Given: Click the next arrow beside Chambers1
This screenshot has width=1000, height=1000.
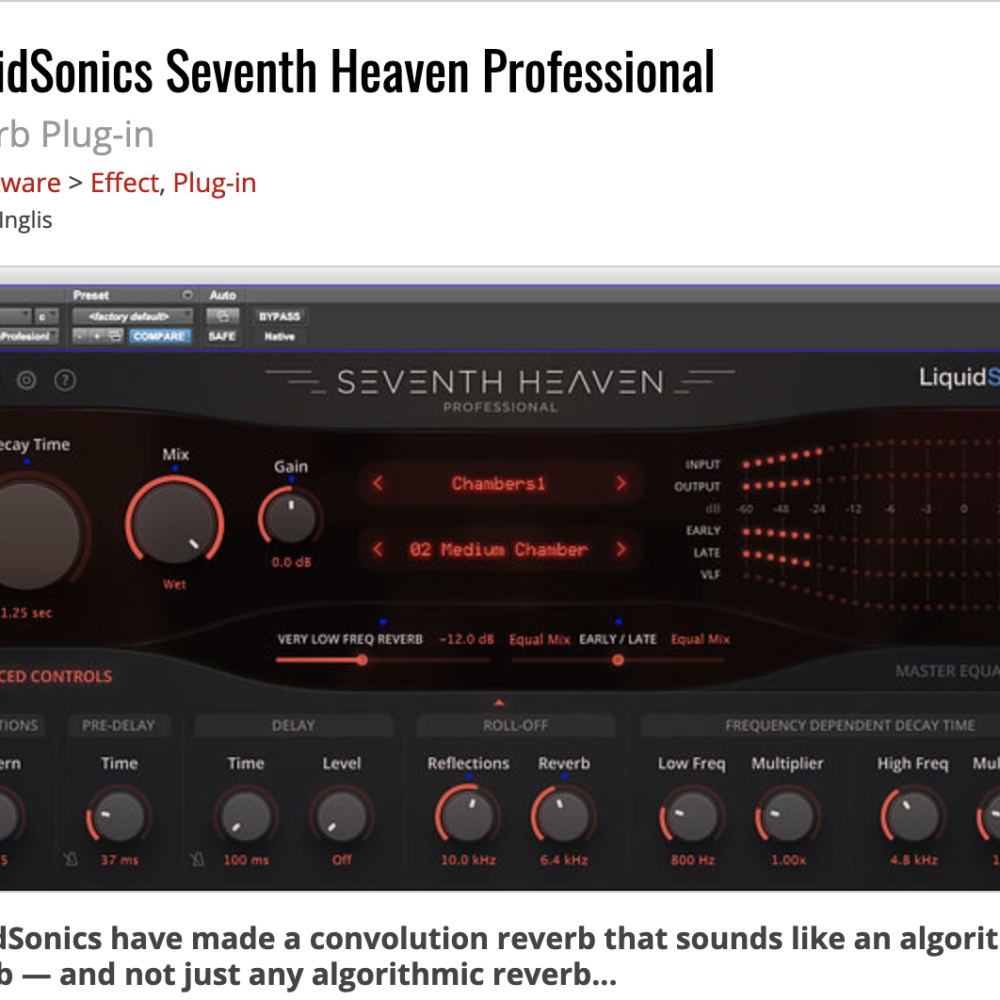Looking at the screenshot, I should pyautogui.click(x=621, y=484).
